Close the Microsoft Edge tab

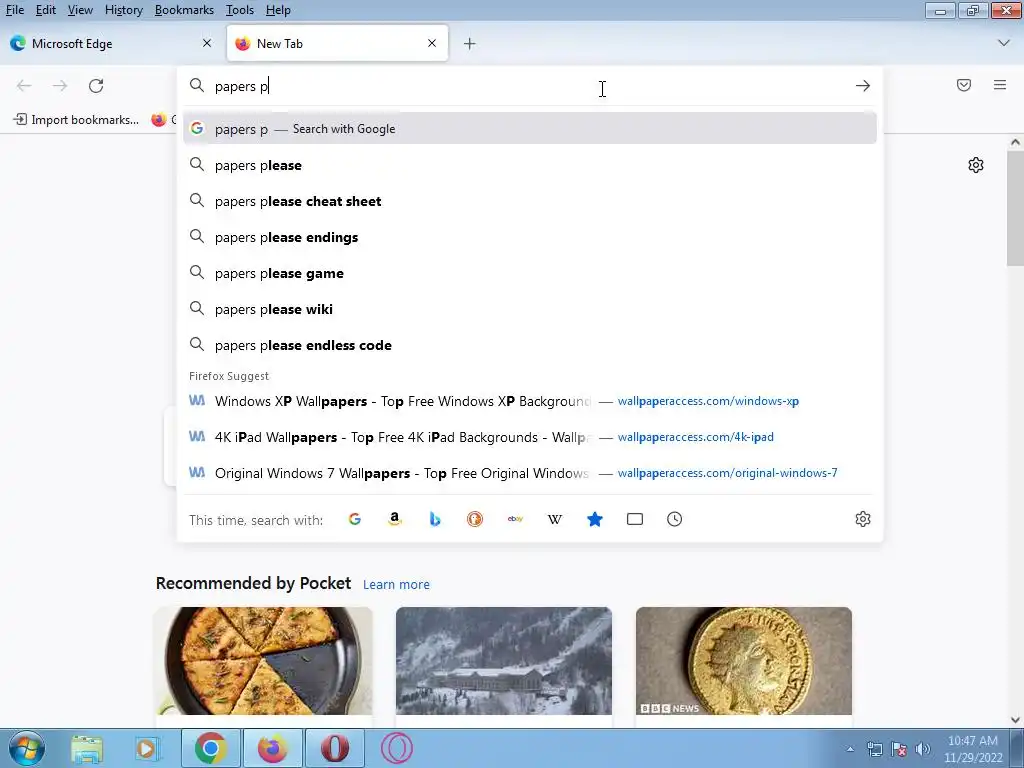pyautogui.click(x=207, y=43)
